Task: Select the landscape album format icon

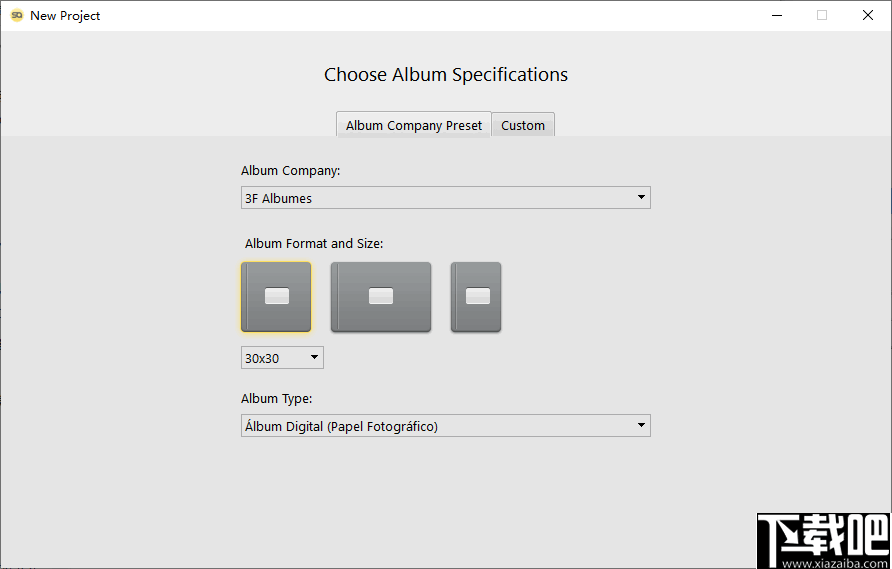Action: (x=381, y=296)
